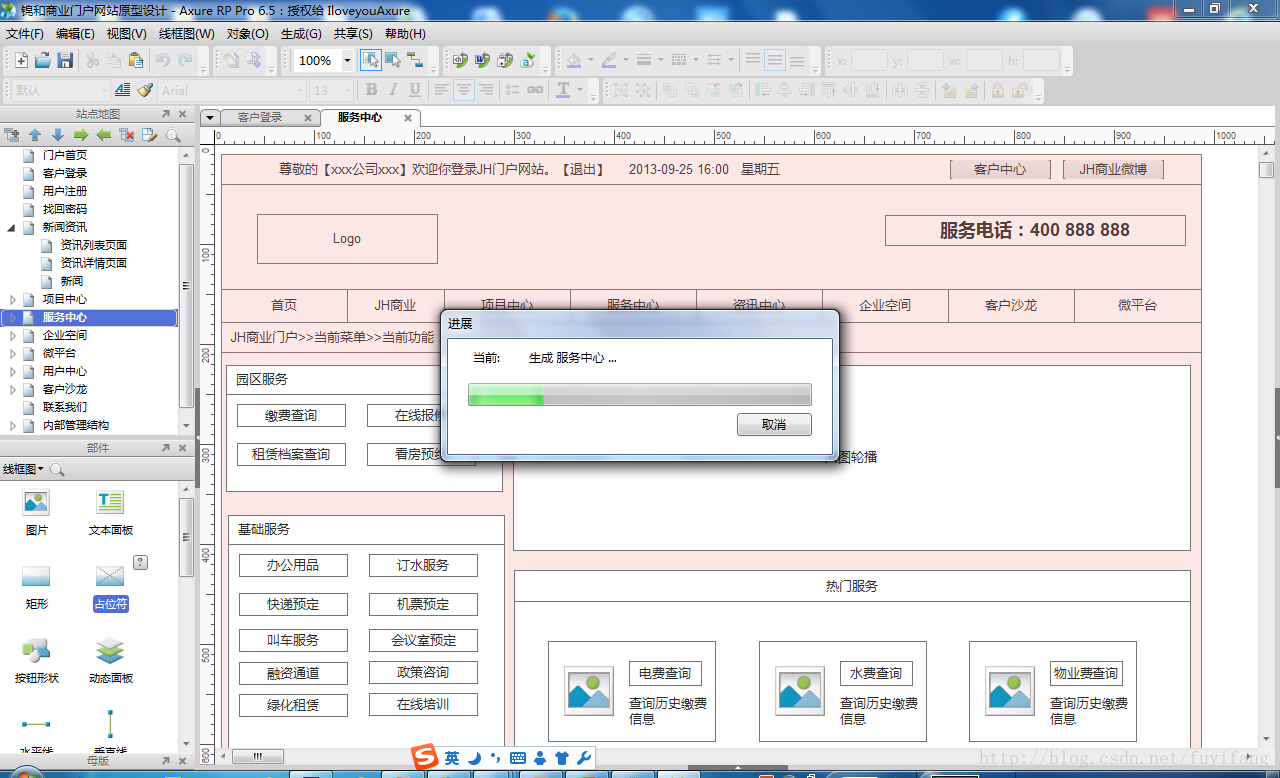This screenshot has height=778, width=1280.
Task: Move the page up with the blue up arrow
Action: coord(35,135)
